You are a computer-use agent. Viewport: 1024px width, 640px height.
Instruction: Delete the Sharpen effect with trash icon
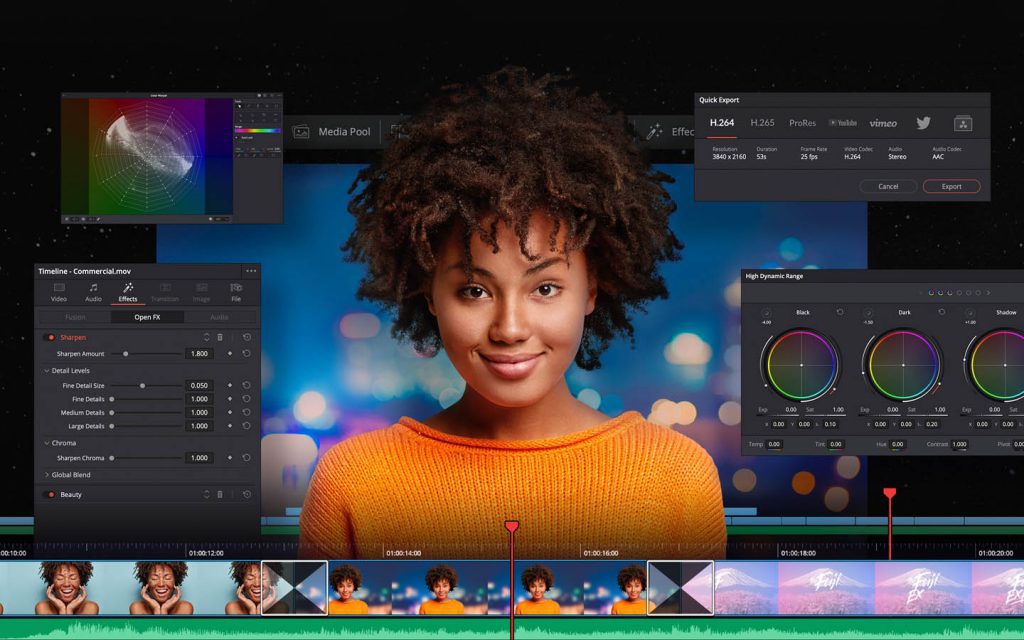point(220,337)
